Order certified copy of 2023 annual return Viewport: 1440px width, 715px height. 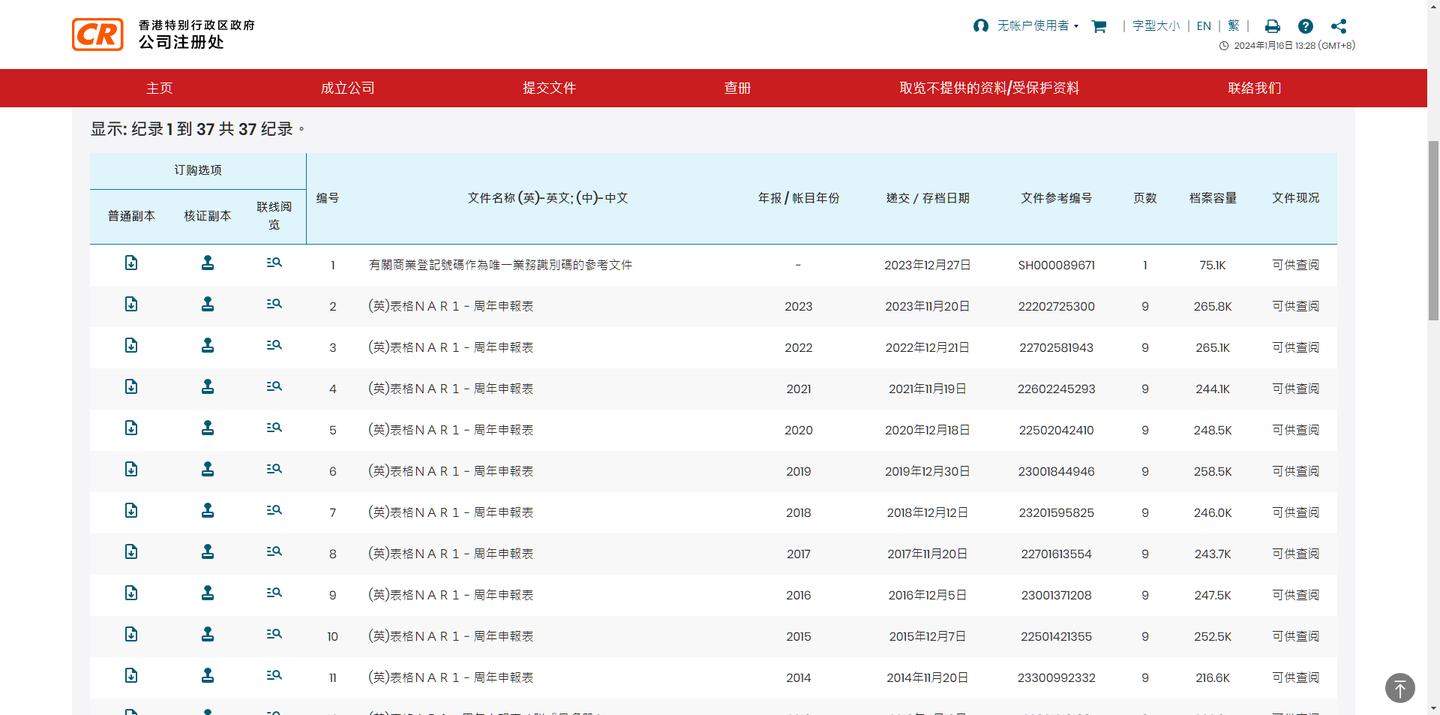(x=208, y=304)
